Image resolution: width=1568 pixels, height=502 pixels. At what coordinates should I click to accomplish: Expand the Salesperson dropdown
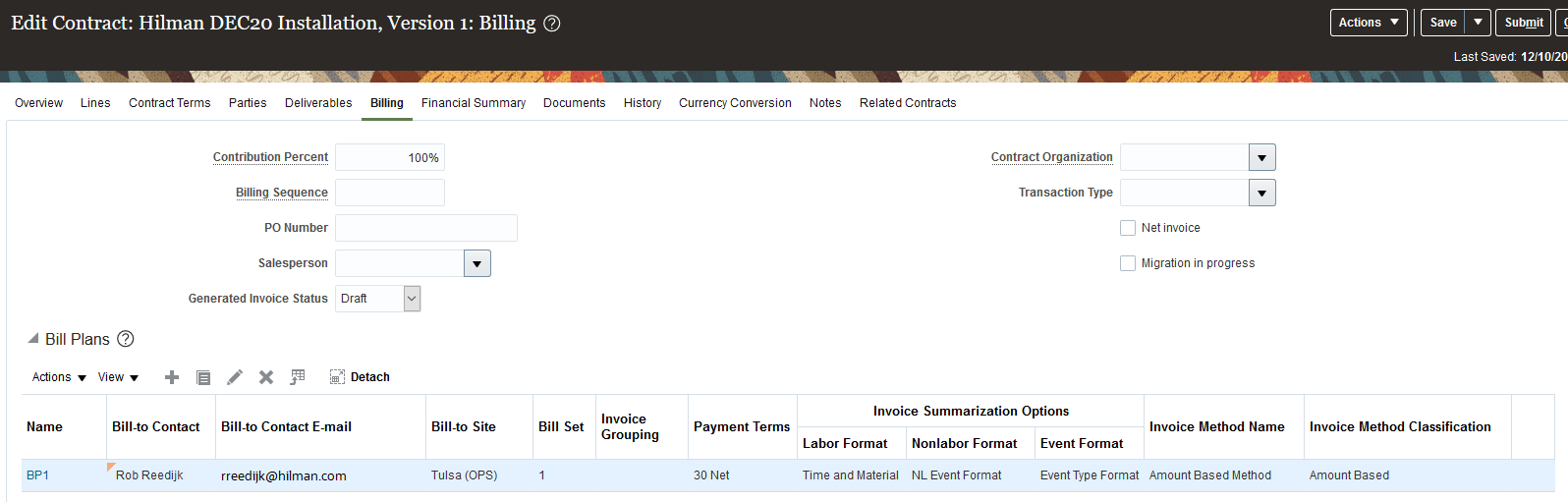tap(477, 263)
